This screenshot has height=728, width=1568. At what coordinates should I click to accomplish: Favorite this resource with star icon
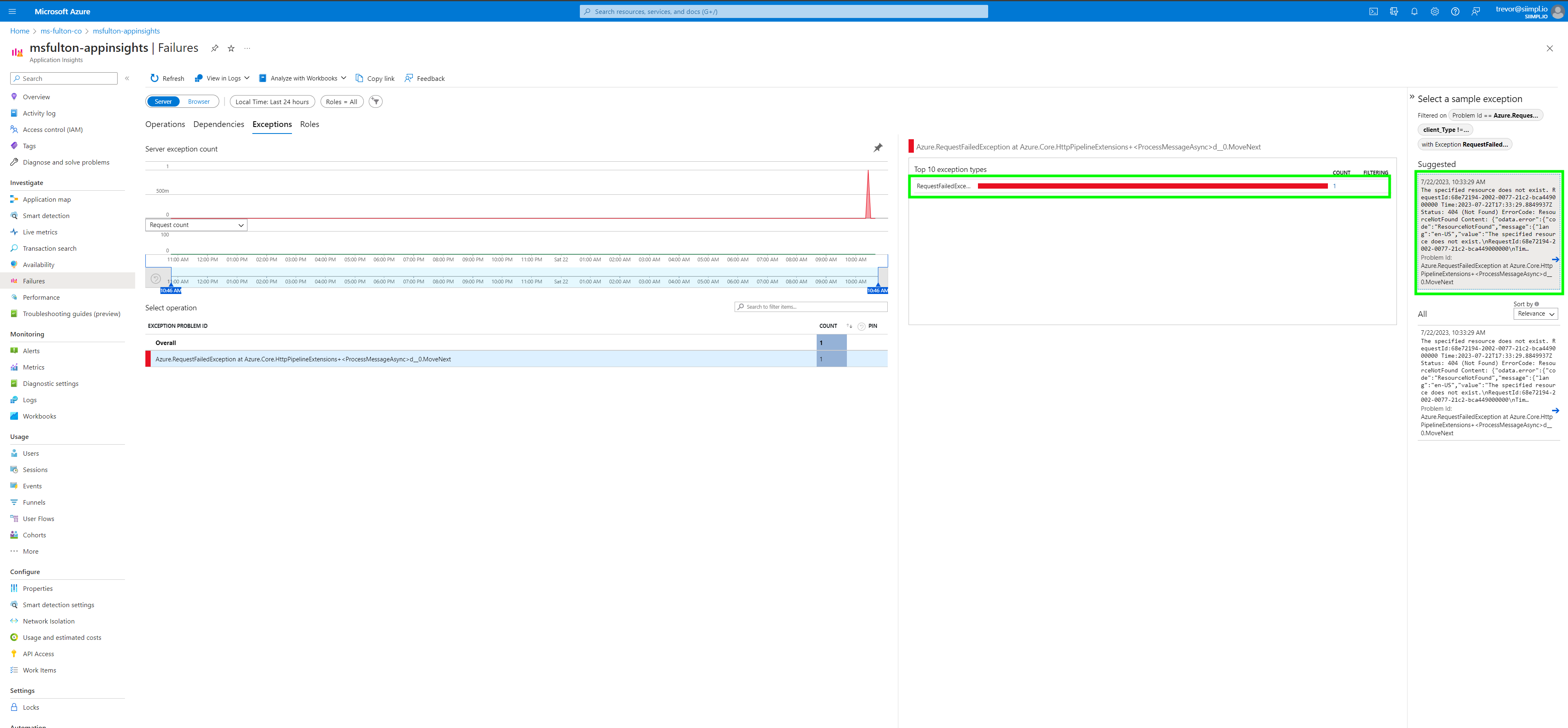231,49
